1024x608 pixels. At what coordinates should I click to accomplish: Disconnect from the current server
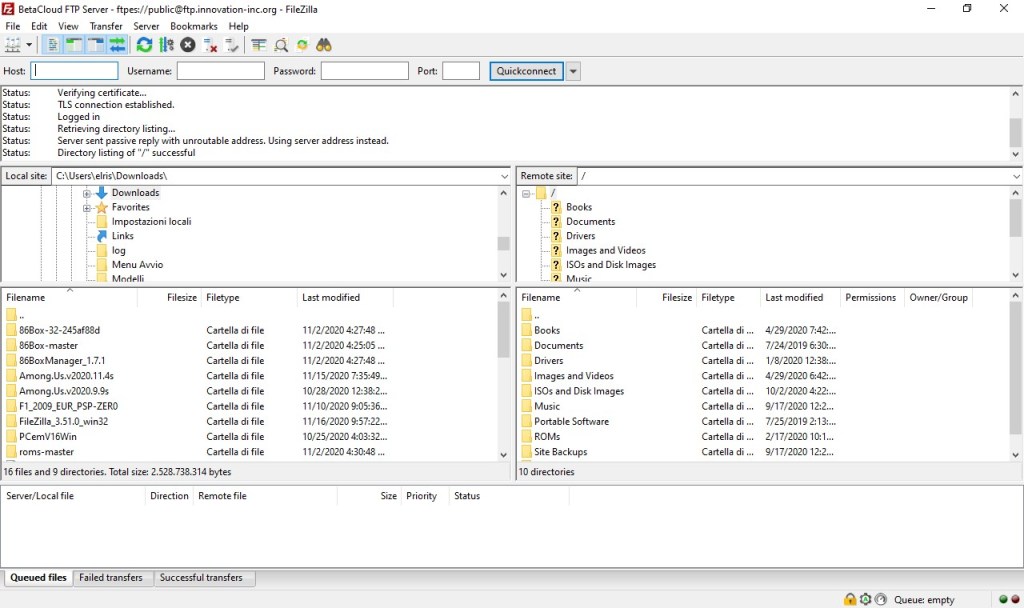(x=210, y=45)
